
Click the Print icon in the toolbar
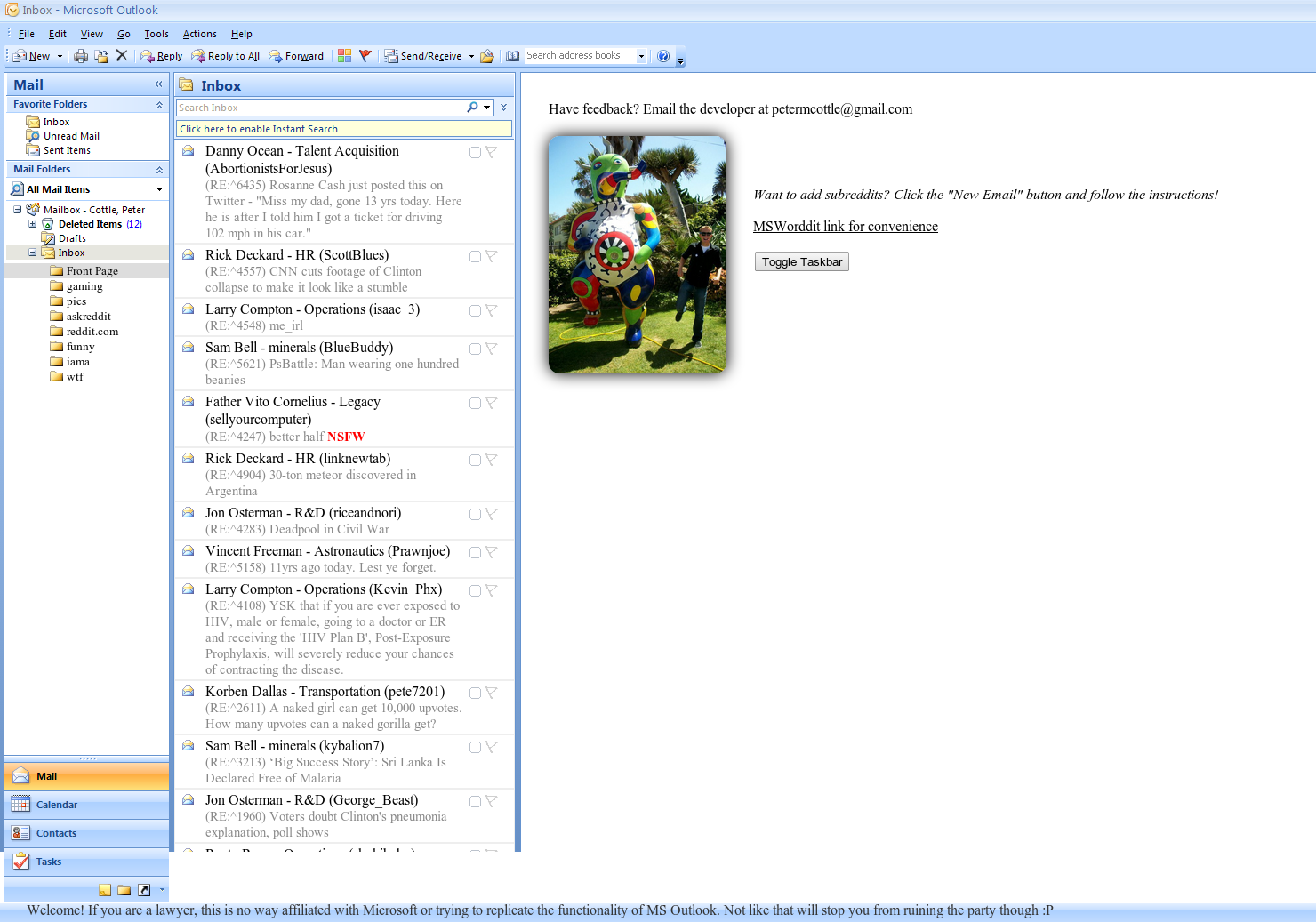click(81, 56)
